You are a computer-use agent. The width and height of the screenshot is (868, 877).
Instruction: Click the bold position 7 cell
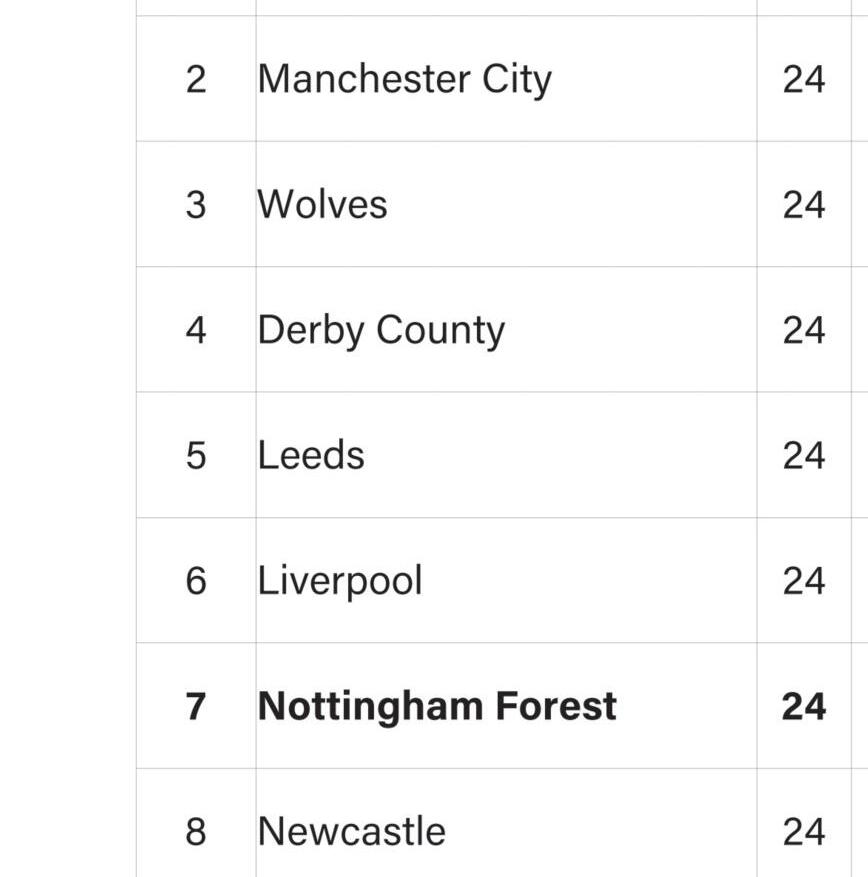(x=196, y=706)
